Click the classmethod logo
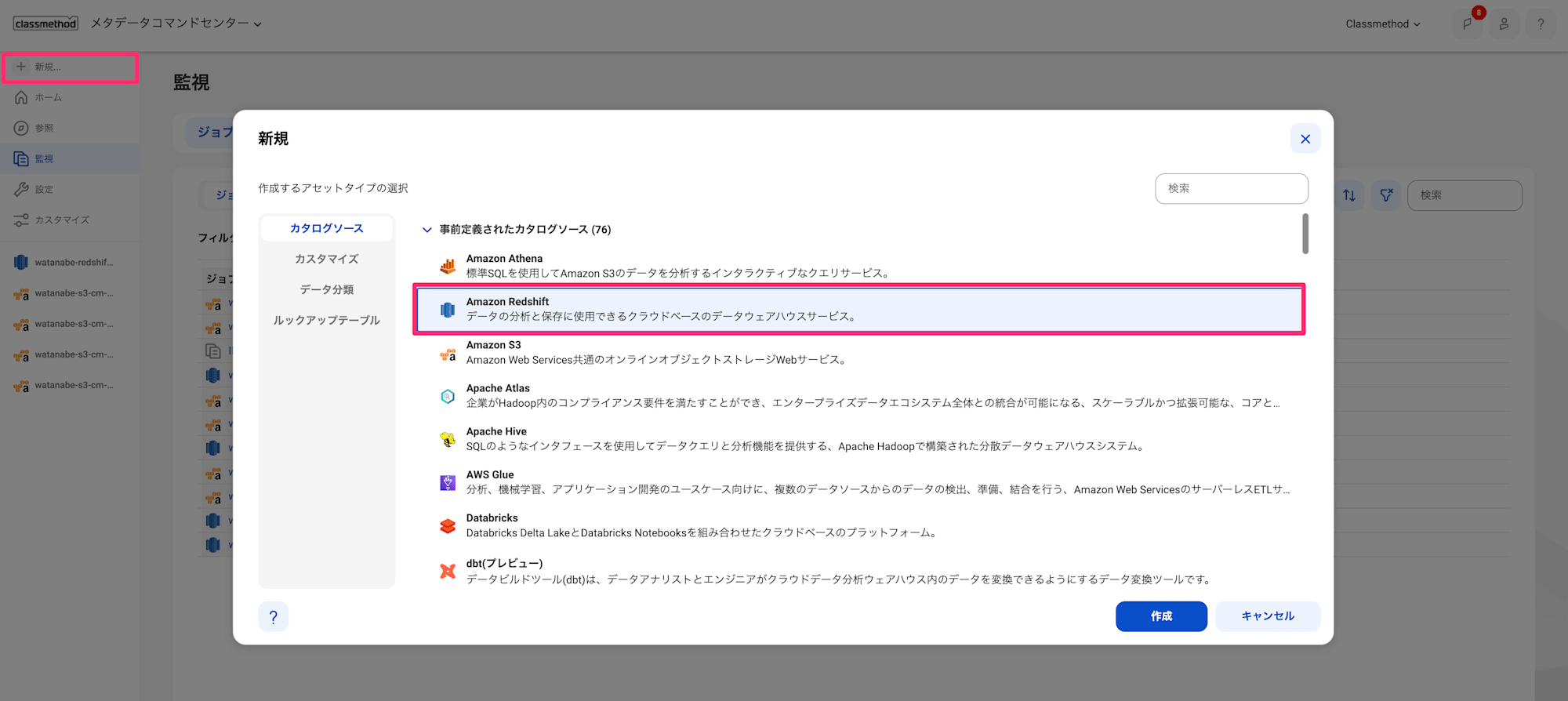The height and width of the screenshot is (701, 1568). click(x=45, y=24)
